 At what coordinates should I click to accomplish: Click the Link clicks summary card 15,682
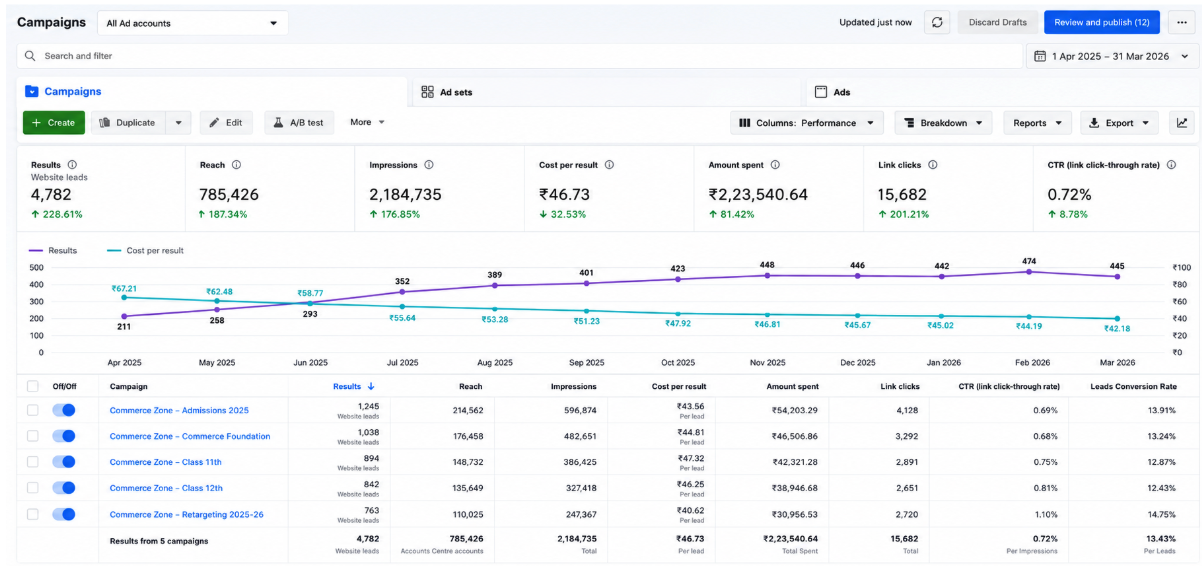[x=948, y=189]
